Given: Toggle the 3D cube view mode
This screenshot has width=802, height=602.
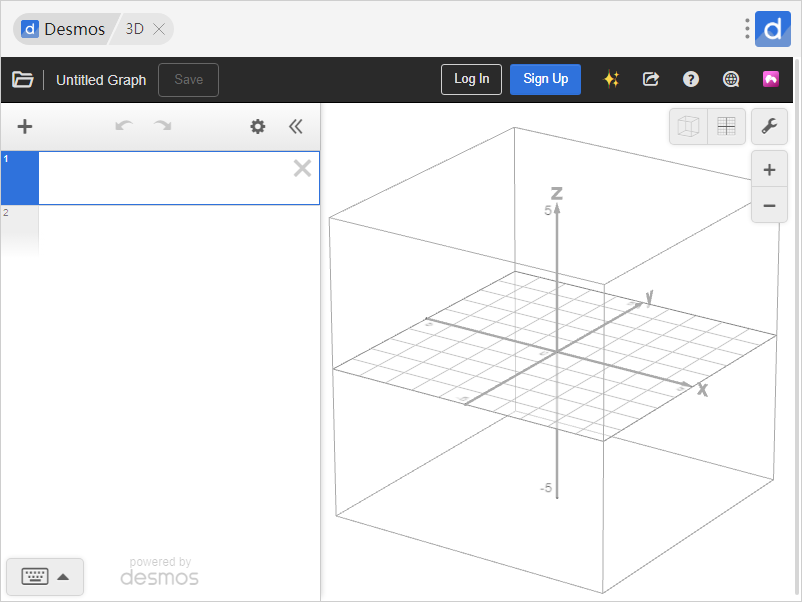Looking at the screenshot, I should point(688,126).
